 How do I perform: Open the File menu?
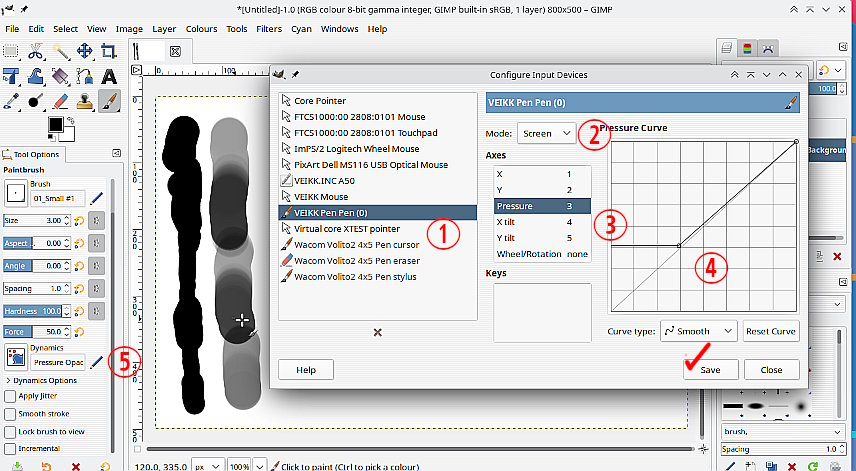pyautogui.click(x=12, y=29)
